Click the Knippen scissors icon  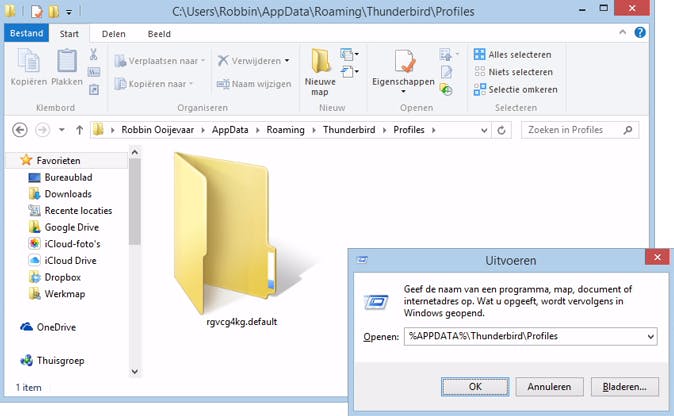click(94, 54)
